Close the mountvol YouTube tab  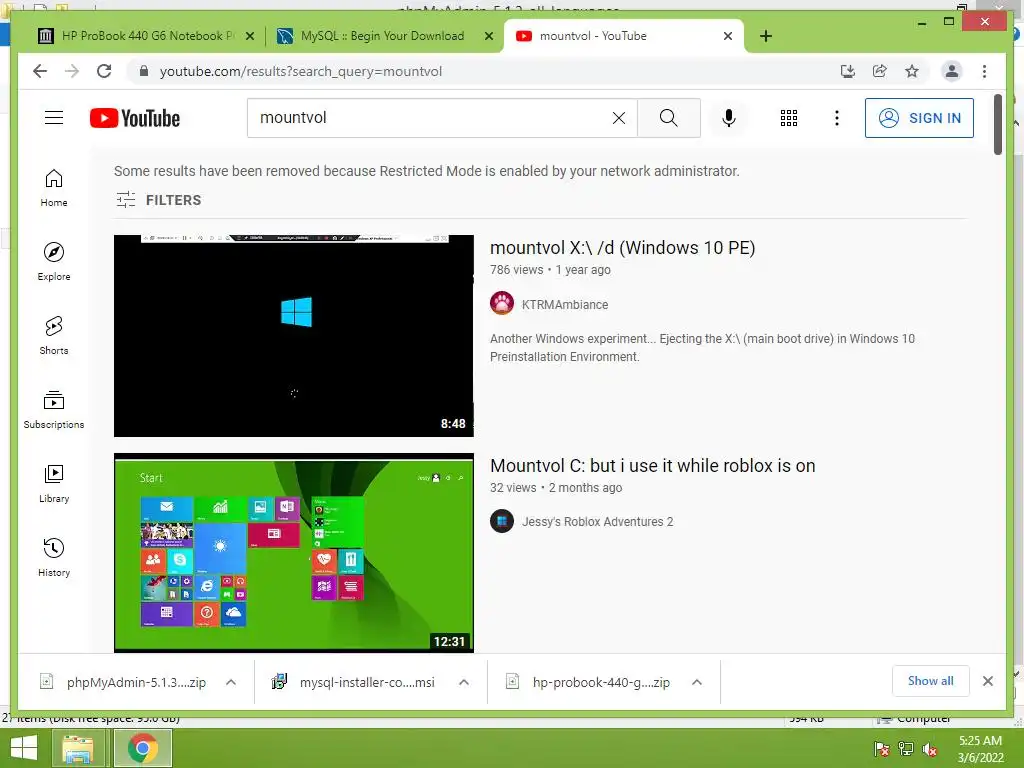pos(728,36)
